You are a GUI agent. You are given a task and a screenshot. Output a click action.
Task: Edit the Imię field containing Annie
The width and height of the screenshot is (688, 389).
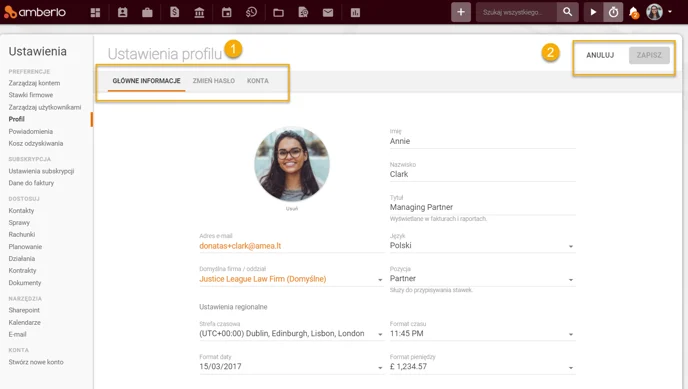click(483, 141)
